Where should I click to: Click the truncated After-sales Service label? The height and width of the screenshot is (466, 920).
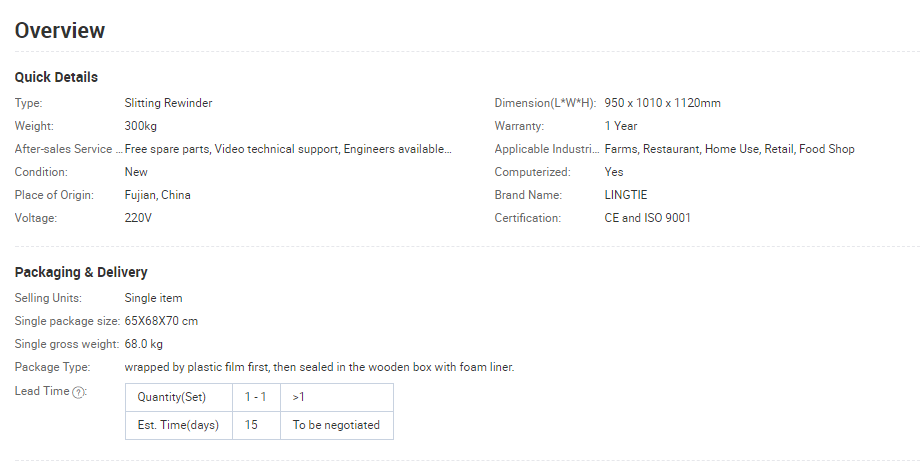point(63,149)
